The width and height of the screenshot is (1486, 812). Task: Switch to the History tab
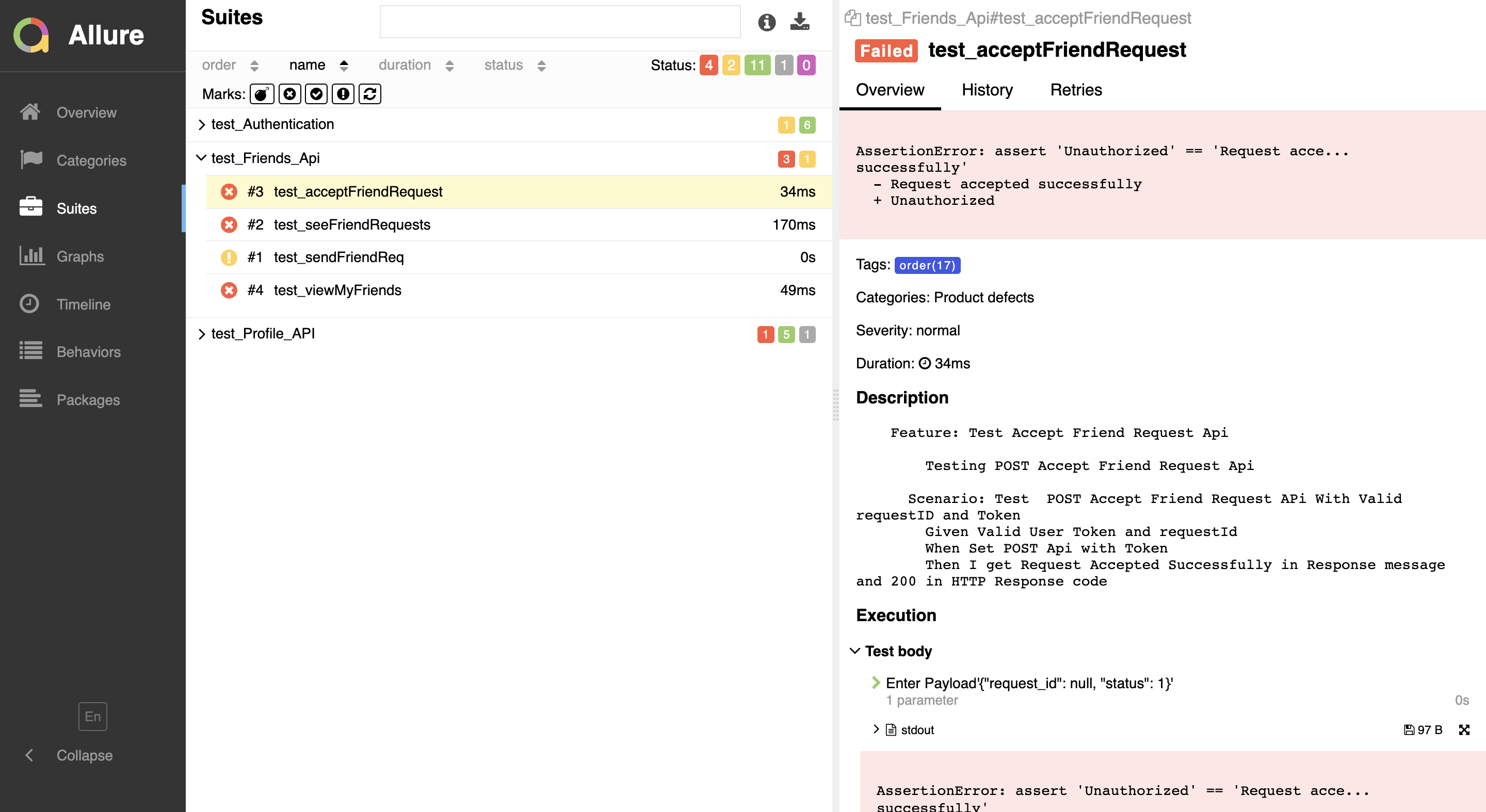coord(987,90)
